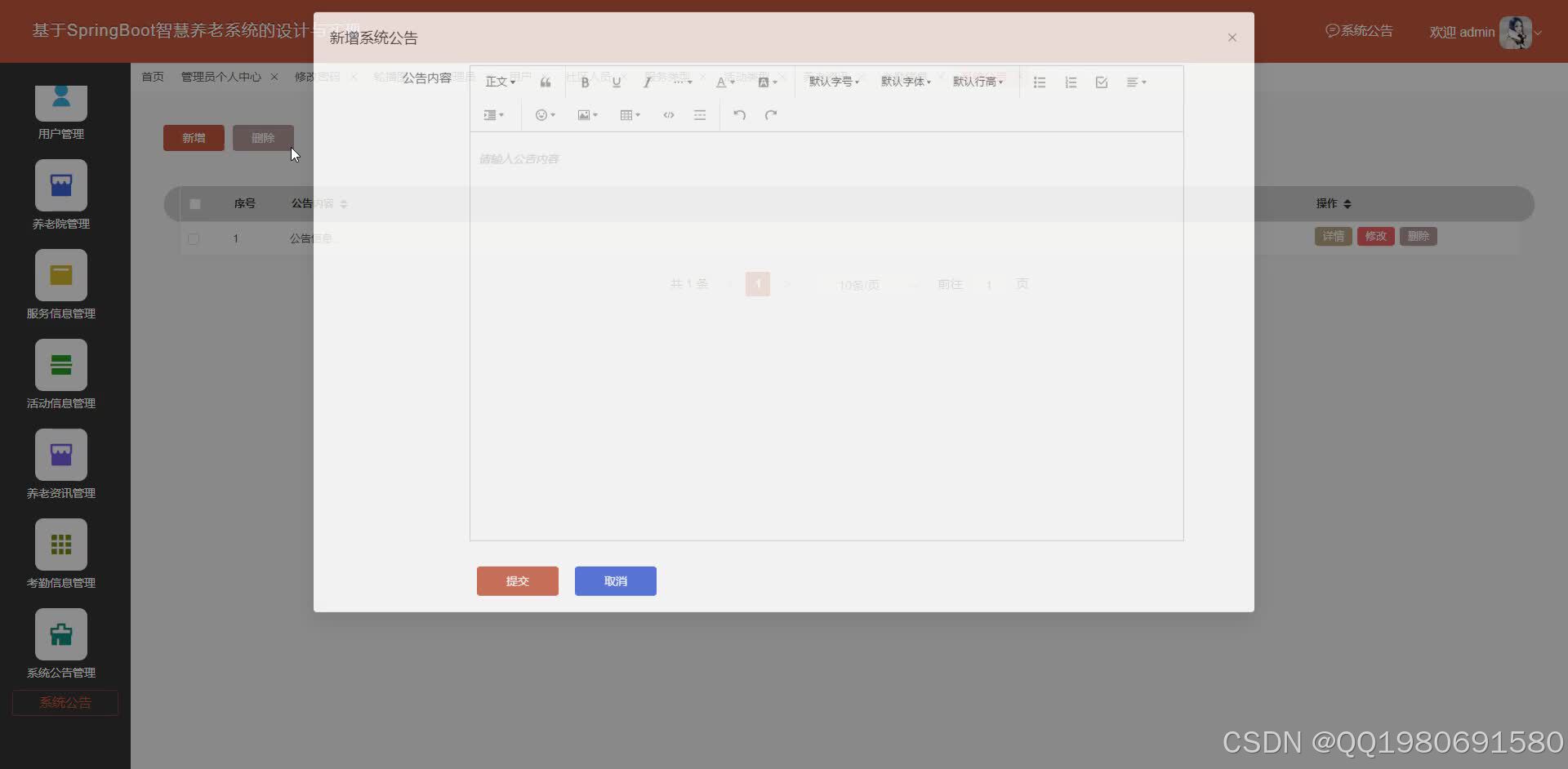Switch to the 管理员个人中心 tab
Screen dimensions: 1568x769
click(221, 77)
